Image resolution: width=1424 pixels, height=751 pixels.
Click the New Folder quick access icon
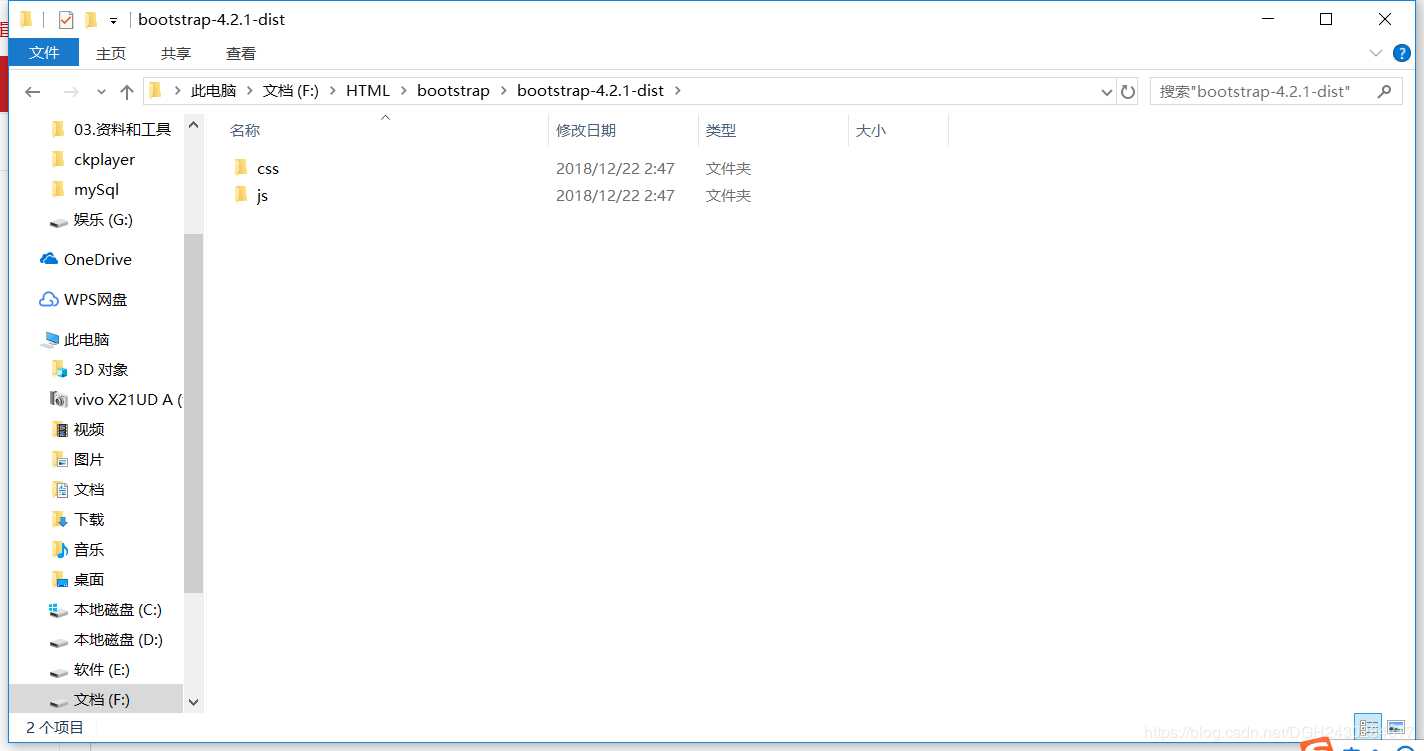(91, 20)
